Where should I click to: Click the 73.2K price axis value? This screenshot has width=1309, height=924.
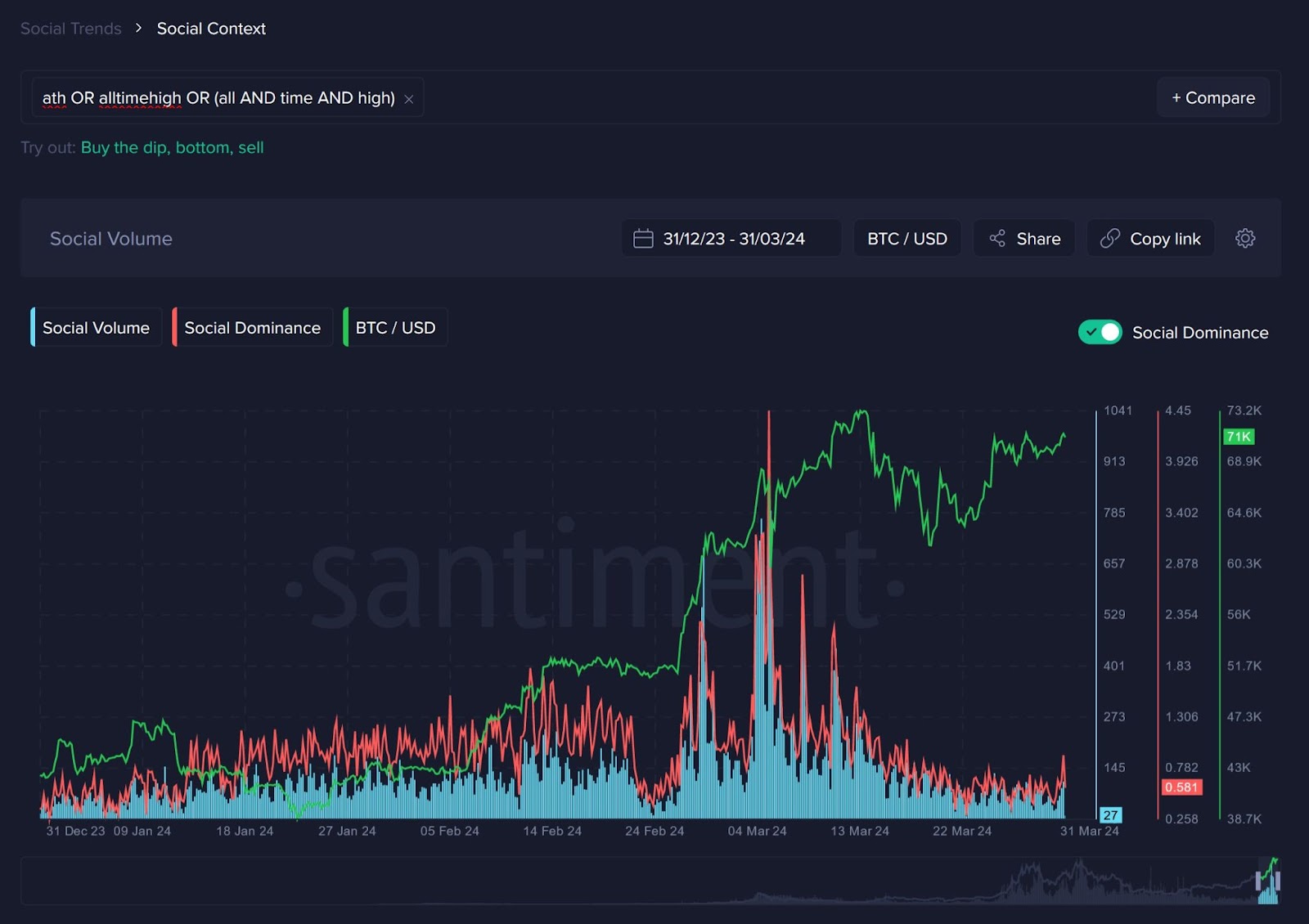coord(1244,410)
